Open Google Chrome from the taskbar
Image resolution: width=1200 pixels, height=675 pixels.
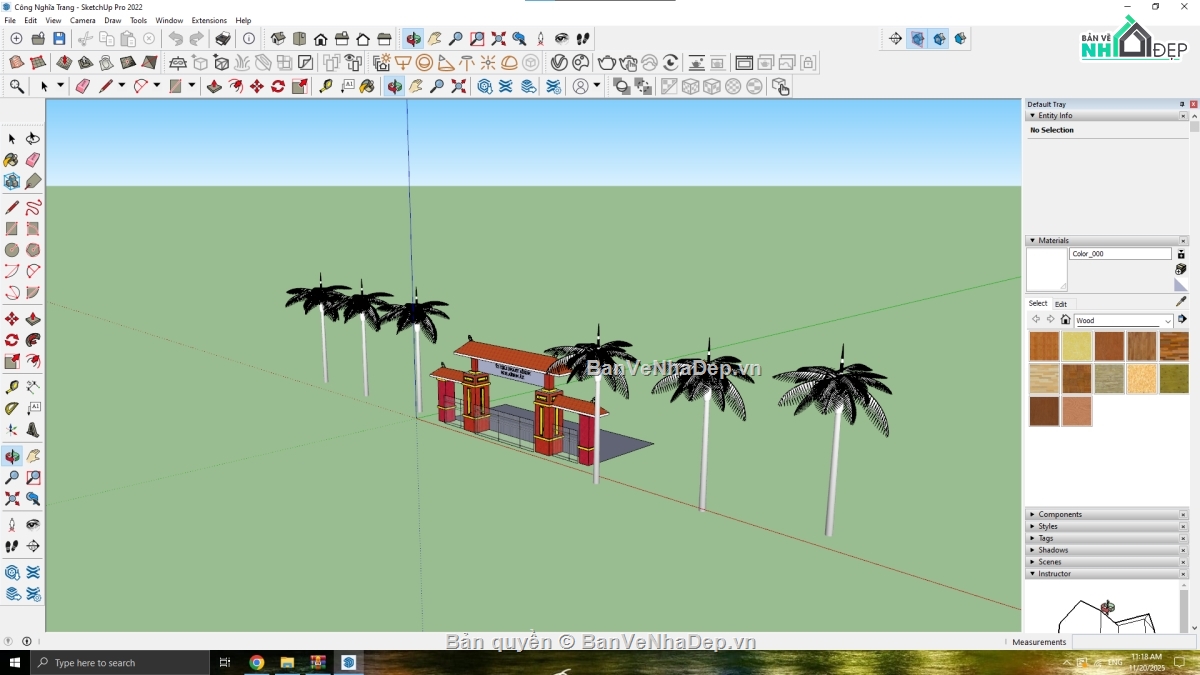point(257,662)
